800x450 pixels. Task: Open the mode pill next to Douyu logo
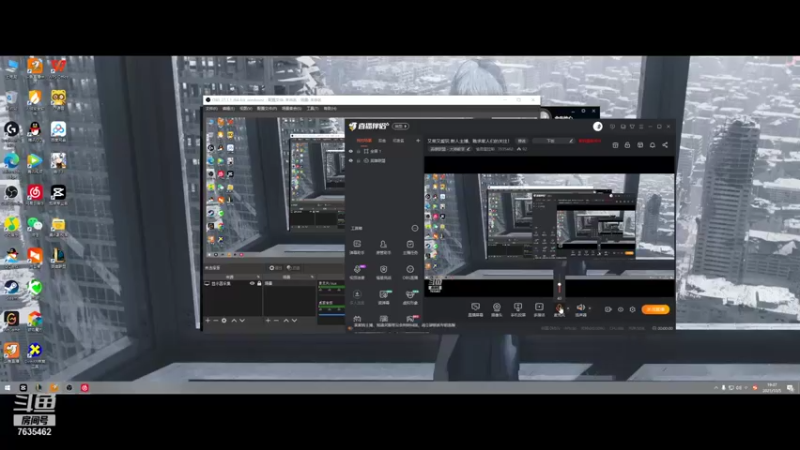401,127
